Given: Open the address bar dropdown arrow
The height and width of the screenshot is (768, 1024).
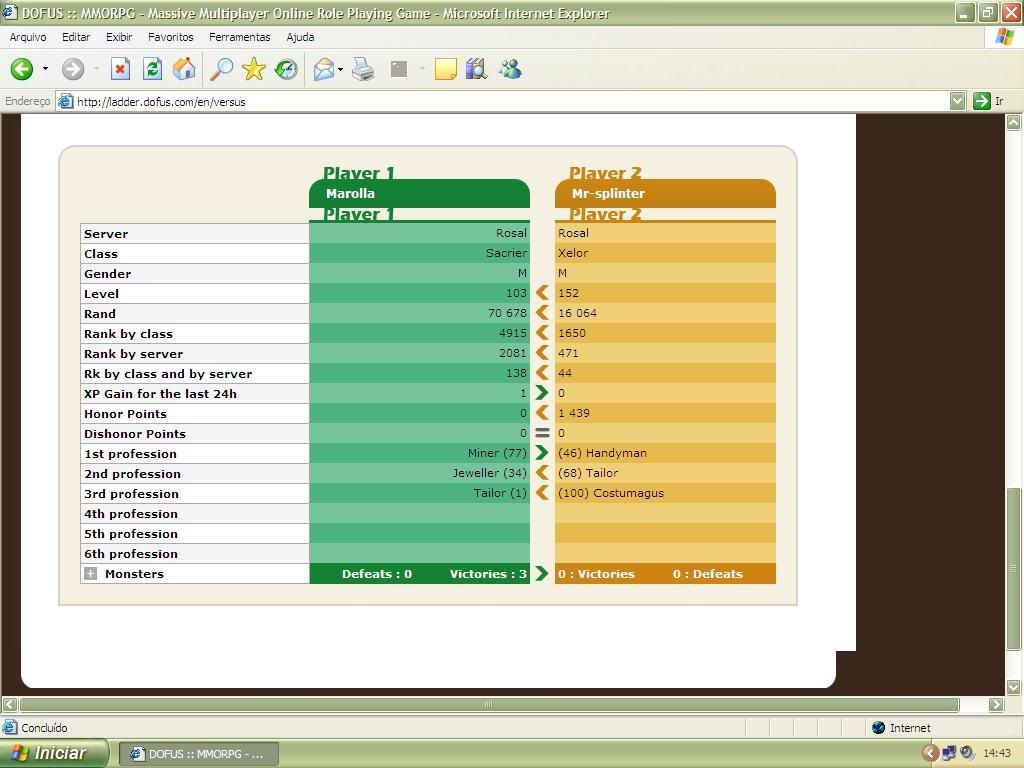Looking at the screenshot, I should point(957,101).
